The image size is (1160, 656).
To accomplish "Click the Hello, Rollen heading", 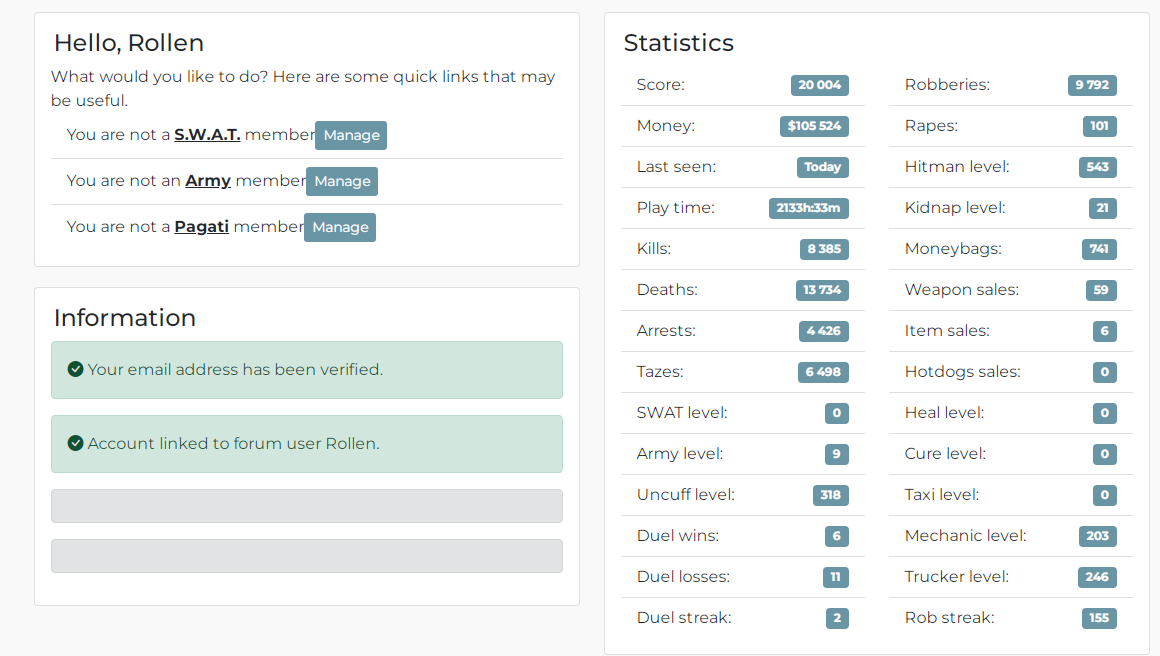I will tap(129, 43).
